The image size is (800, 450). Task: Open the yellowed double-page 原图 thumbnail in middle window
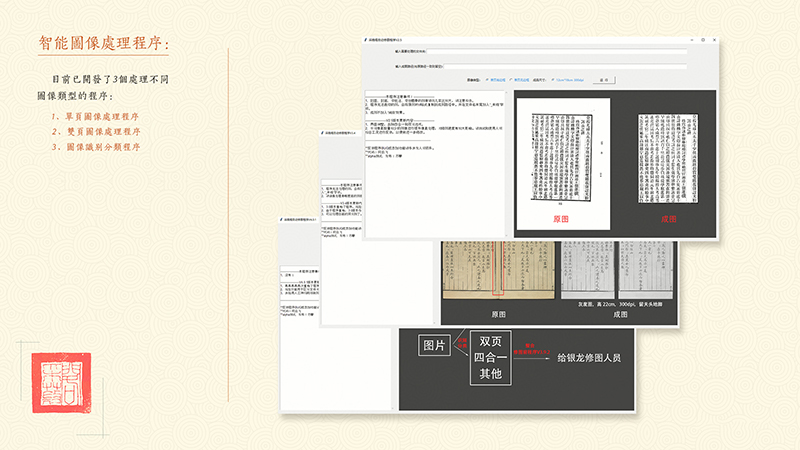pyautogui.click(x=498, y=269)
